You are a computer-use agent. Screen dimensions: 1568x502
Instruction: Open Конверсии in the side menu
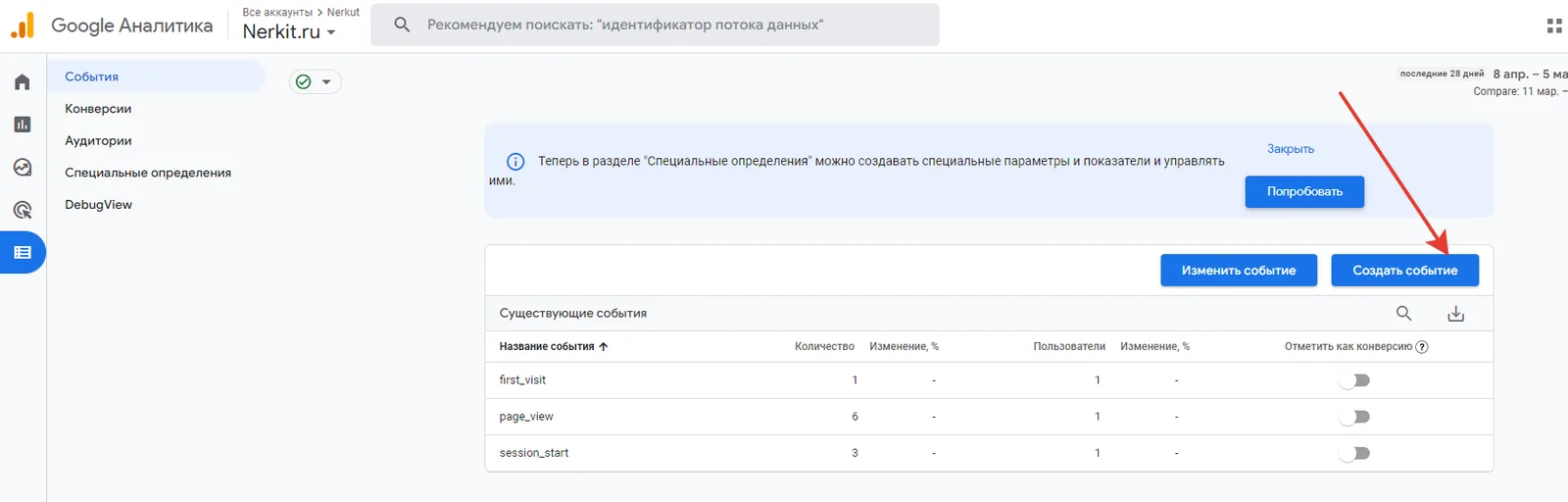coord(98,109)
